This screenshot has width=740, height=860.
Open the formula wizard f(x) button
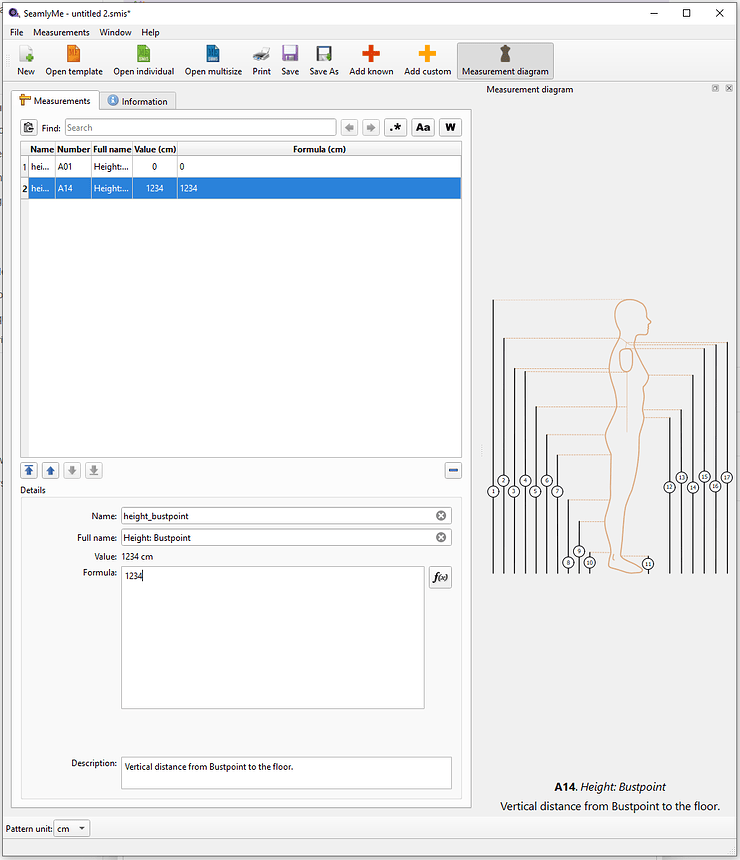click(440, 577)
